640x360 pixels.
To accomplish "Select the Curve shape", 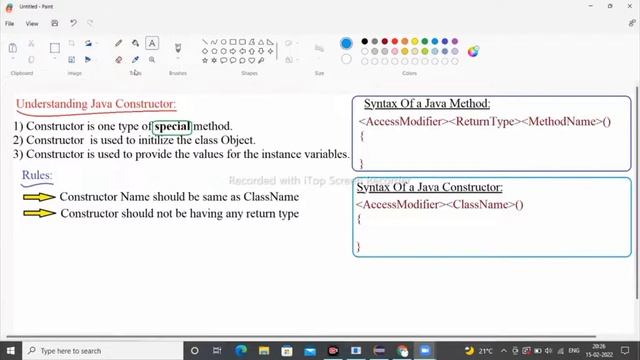I will point(214,42).
